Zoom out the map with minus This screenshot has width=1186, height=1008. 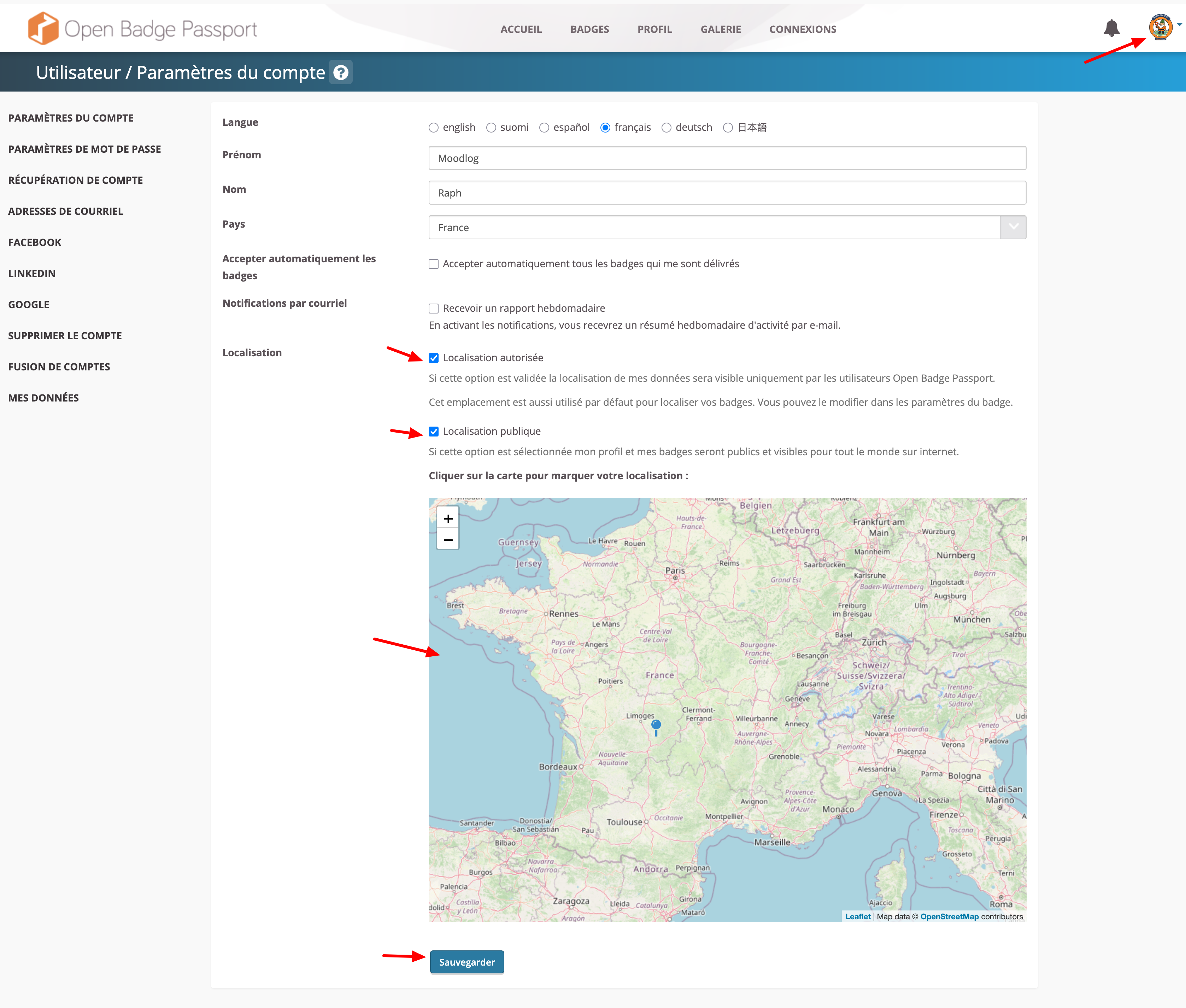tap(448, 539)
